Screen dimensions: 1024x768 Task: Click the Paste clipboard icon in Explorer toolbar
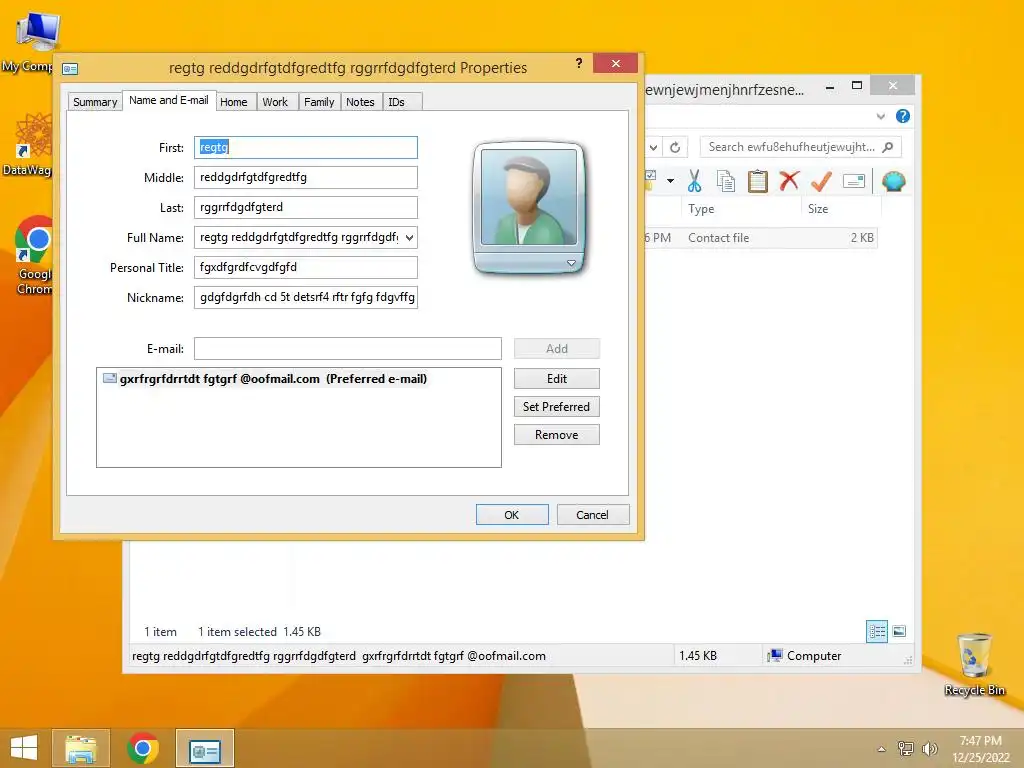pos(758,181)
